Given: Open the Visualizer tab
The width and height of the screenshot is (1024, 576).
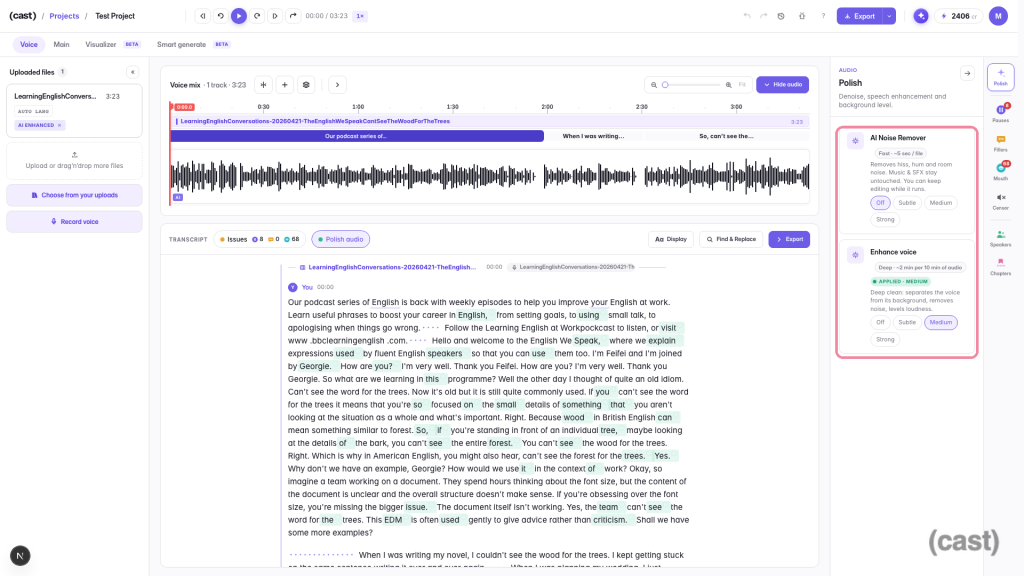Looking at the screenshot, I should point(101,44).
